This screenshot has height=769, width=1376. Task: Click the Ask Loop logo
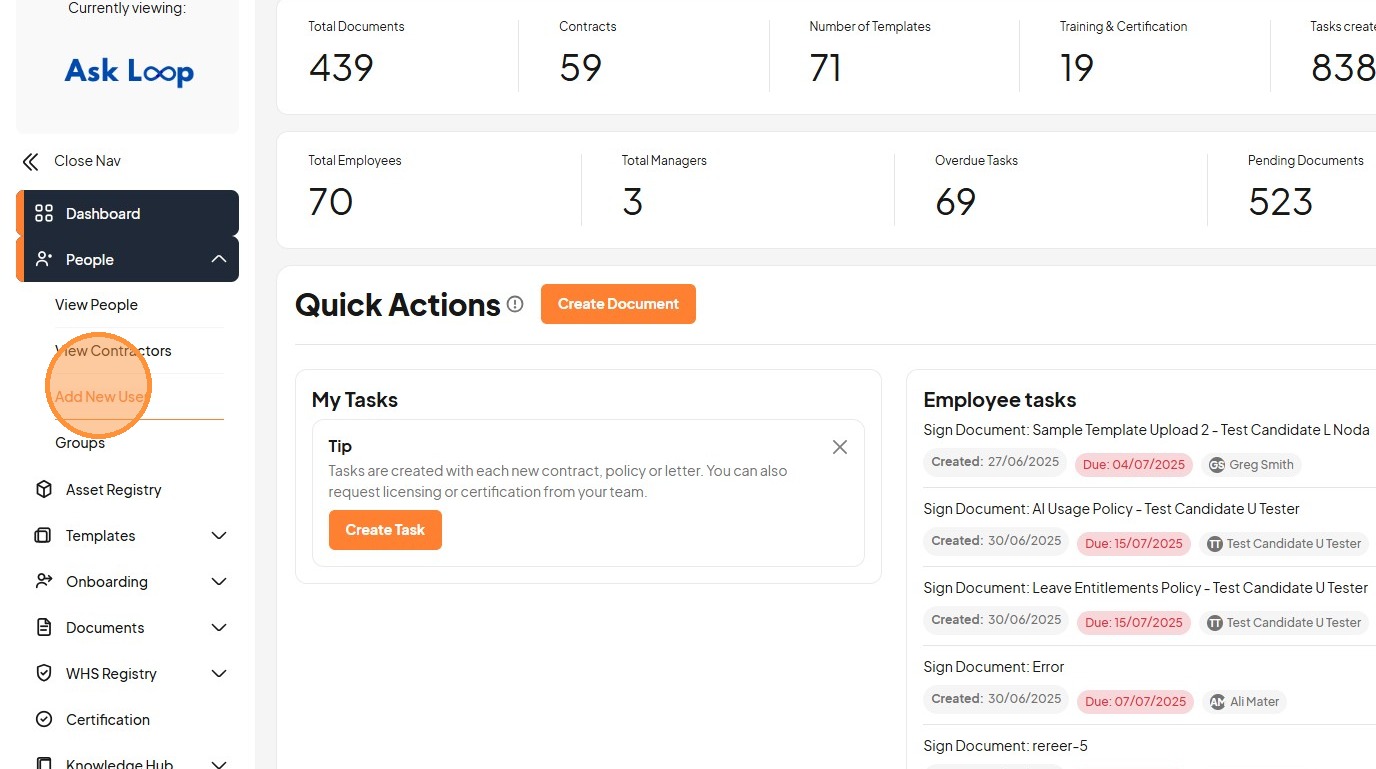pos(129,72)
